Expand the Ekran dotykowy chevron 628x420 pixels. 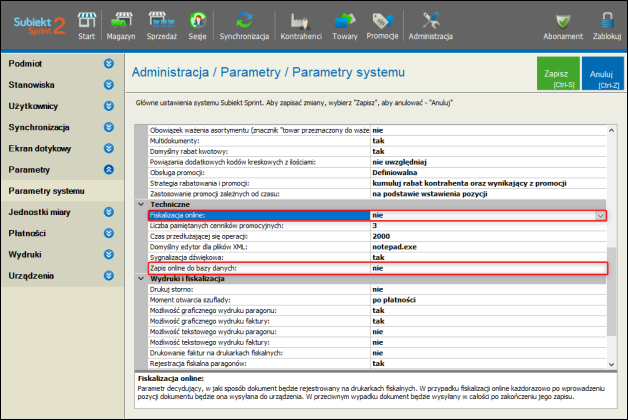(x=109, y=148)
